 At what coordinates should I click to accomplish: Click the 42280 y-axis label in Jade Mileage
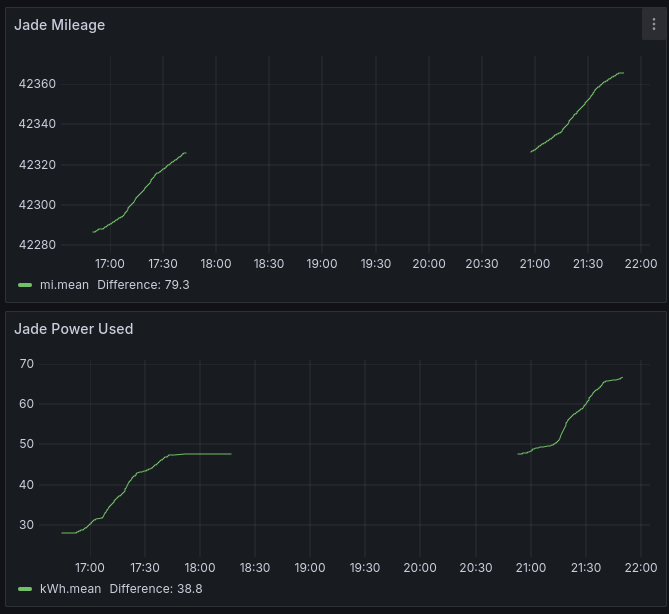pyautogui.click(x=37, y=245)
